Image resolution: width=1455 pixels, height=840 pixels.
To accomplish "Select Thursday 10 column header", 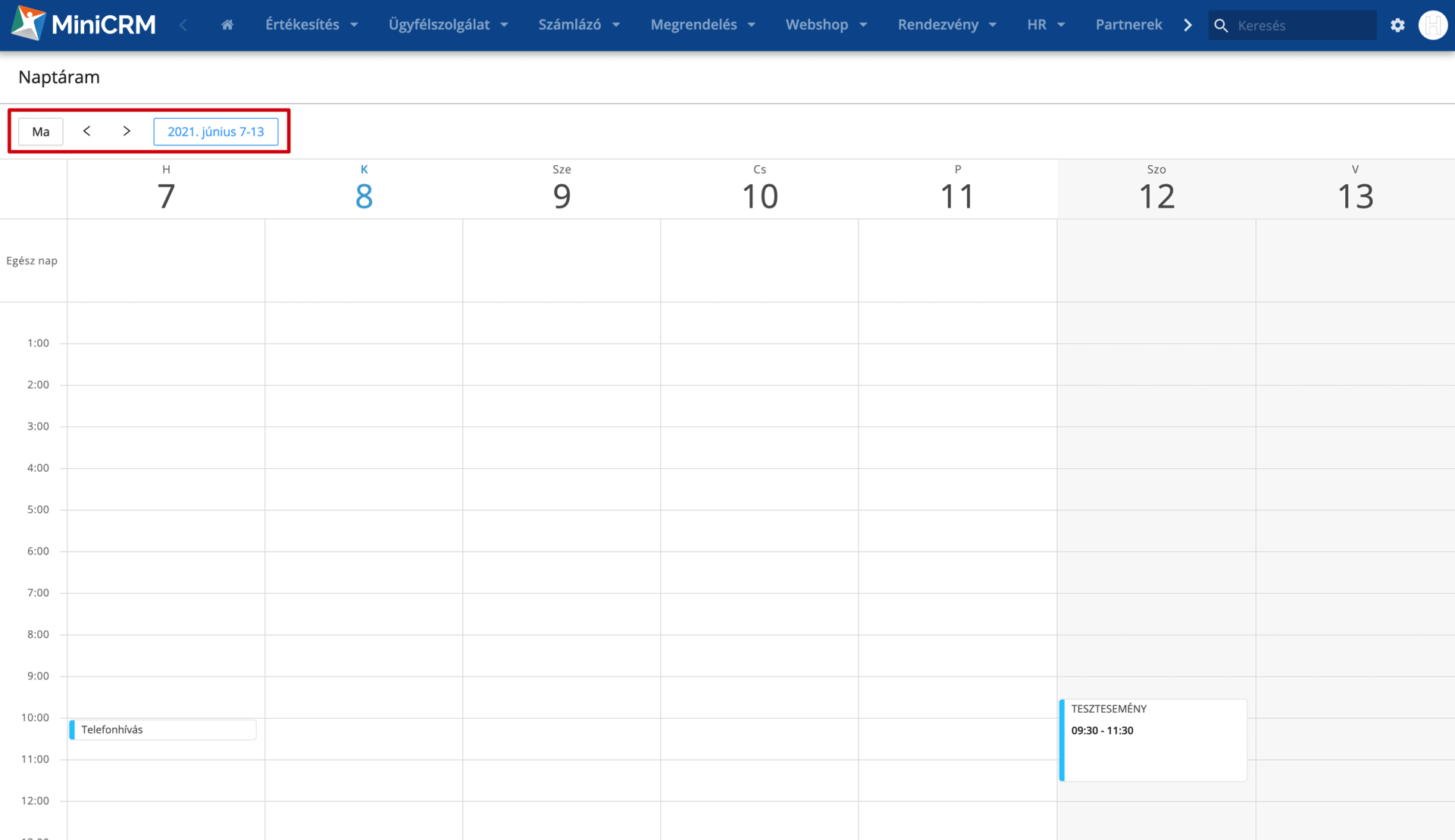I will click(x=759, y=189).
